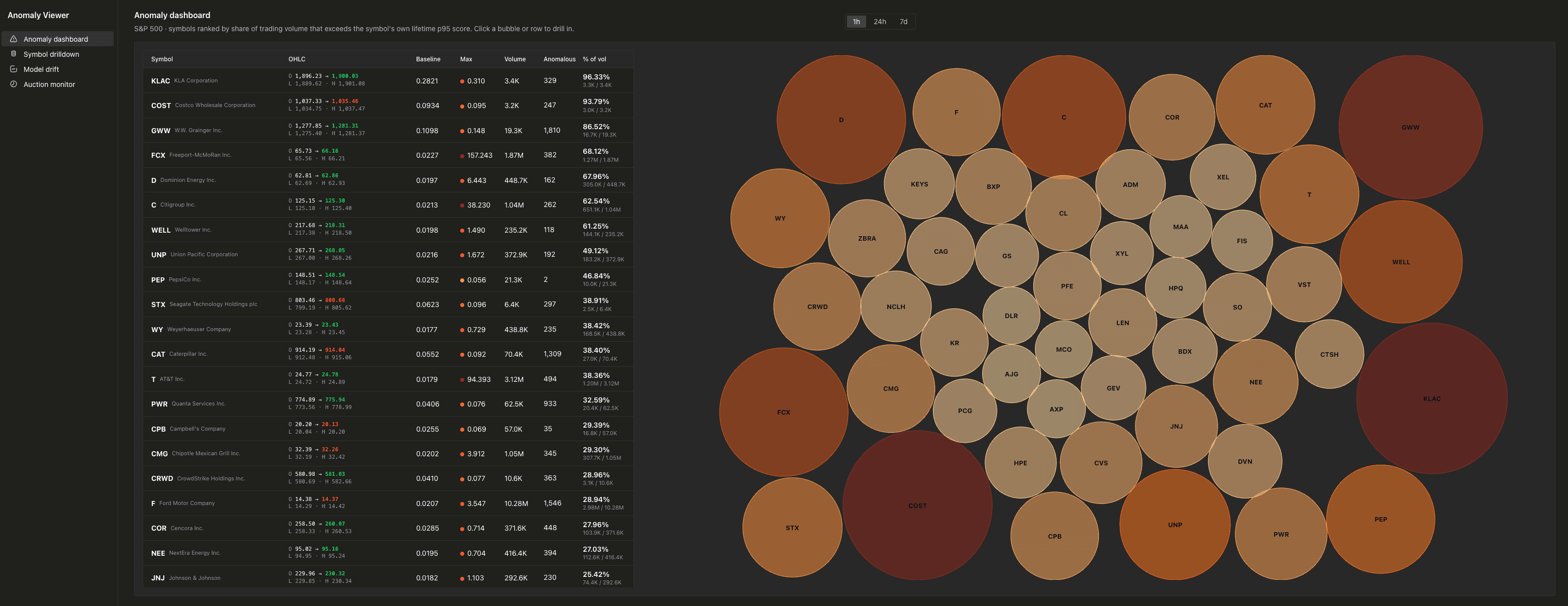The width and height of the screenshot is (1568, 606).
Task: Click the FCX bubble in chart
Action: pyautogui.click(x=783, y=413)
